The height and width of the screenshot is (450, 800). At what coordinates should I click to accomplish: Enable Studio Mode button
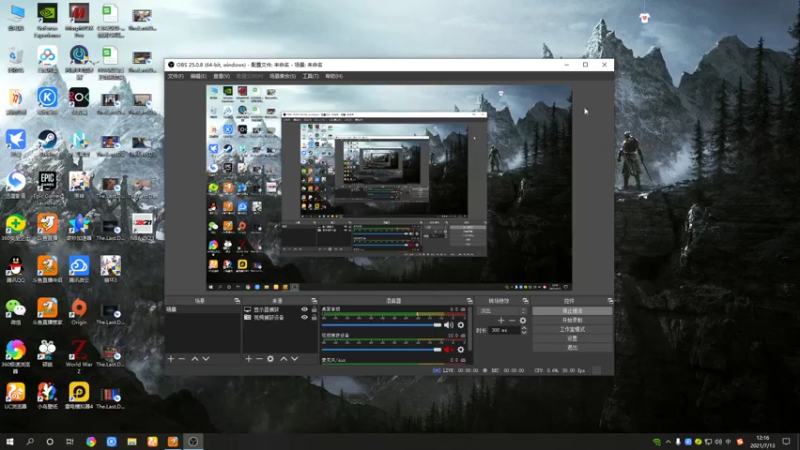pos(572,329)
